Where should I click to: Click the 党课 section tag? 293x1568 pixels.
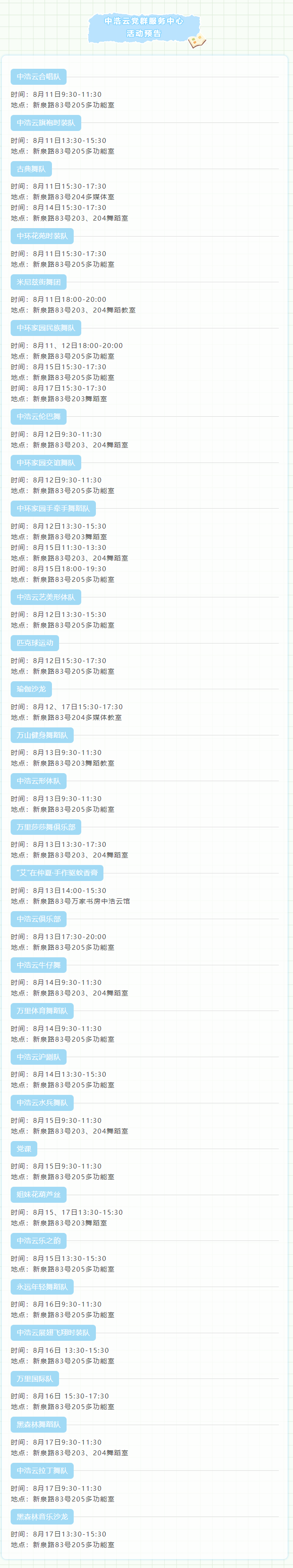24,1149
